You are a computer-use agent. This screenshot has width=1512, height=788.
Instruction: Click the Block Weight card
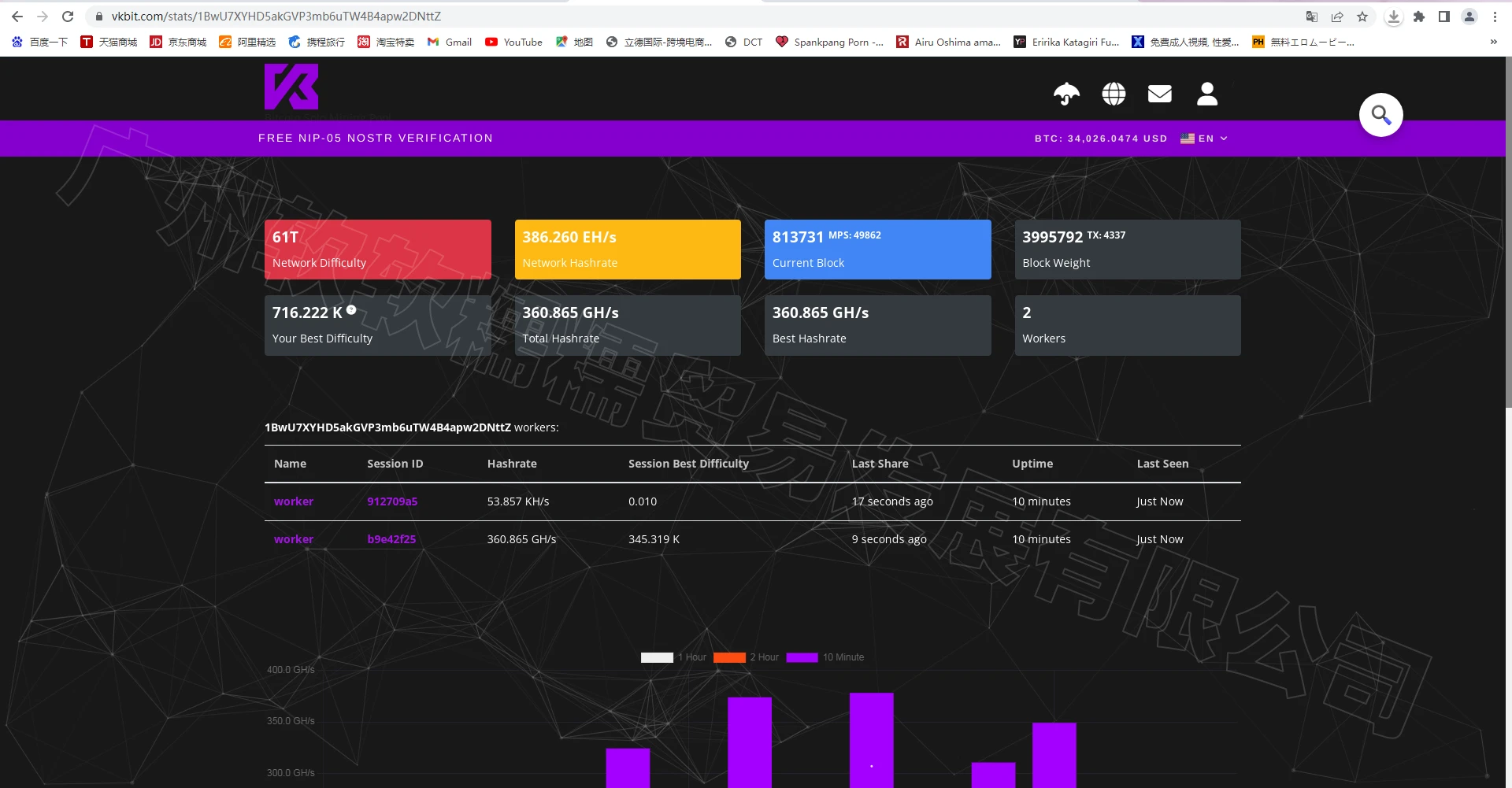pyautogui.click(x=1128, y=250)
